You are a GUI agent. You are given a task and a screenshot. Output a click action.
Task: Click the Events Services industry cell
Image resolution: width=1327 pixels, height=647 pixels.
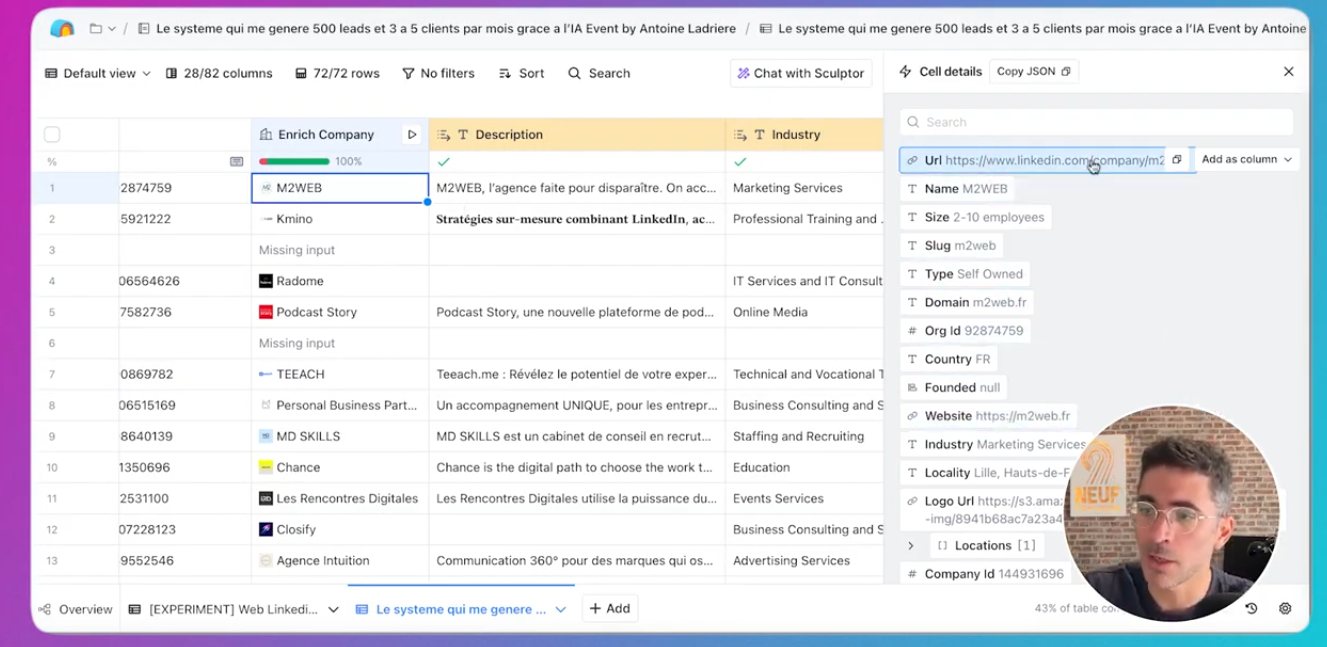804,498
